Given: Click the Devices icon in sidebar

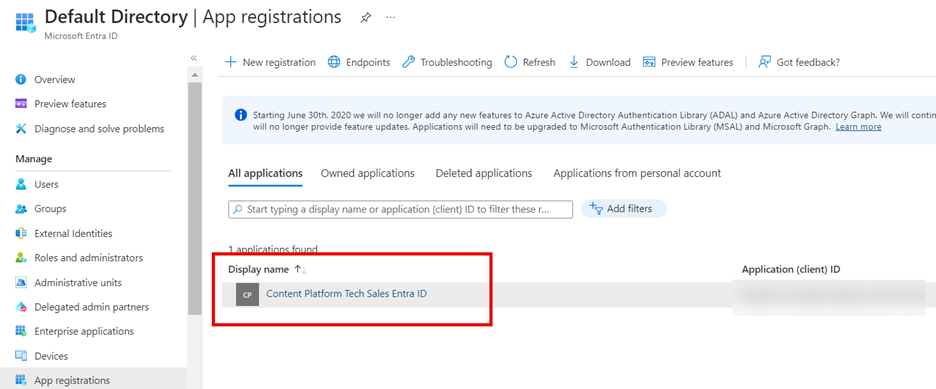Looking at the screenshot, I should [x=21, y=356].
